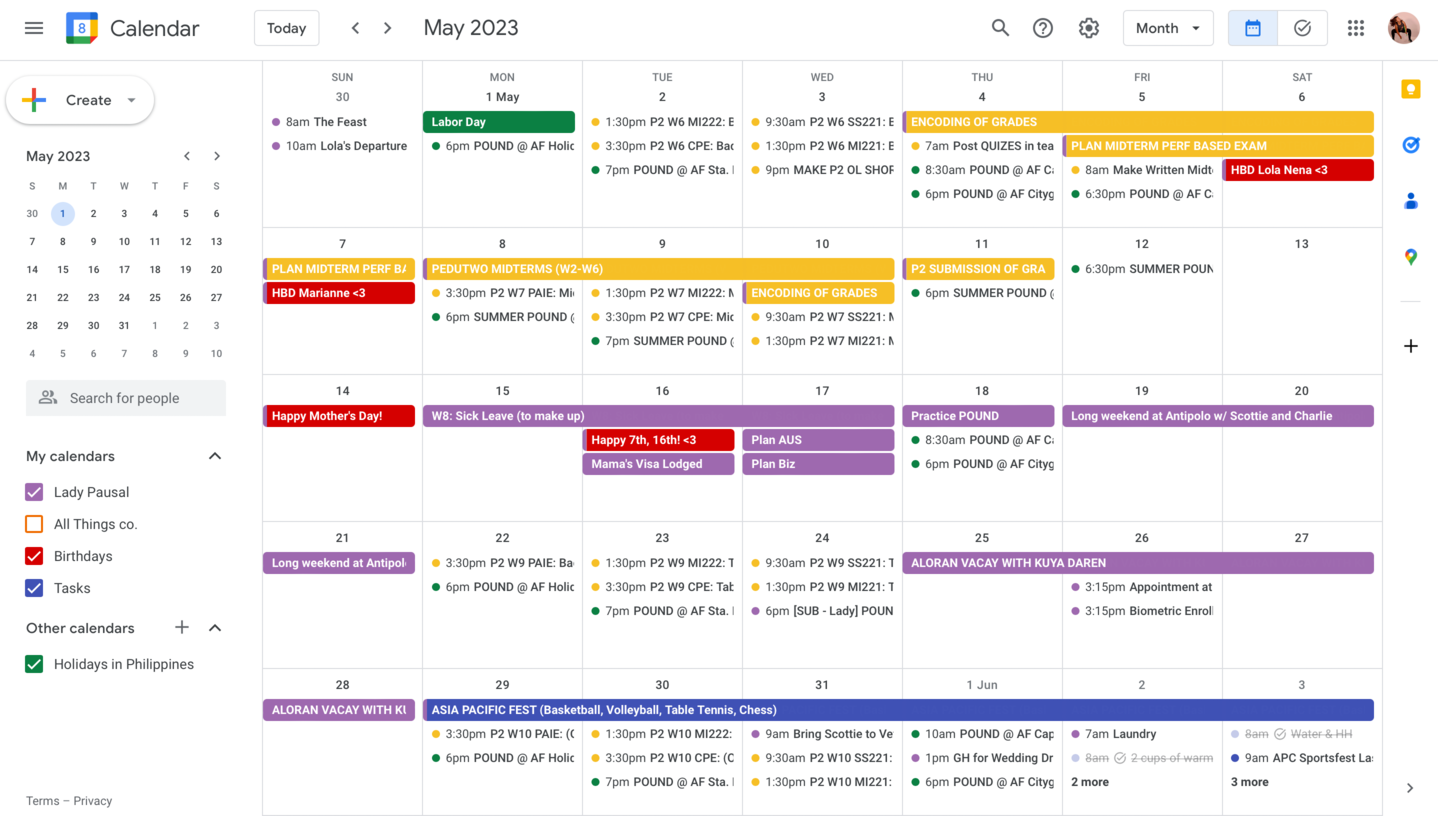Open the Create button dropdown
Viewport: 1438px width, 816px height.
[131, 100]
